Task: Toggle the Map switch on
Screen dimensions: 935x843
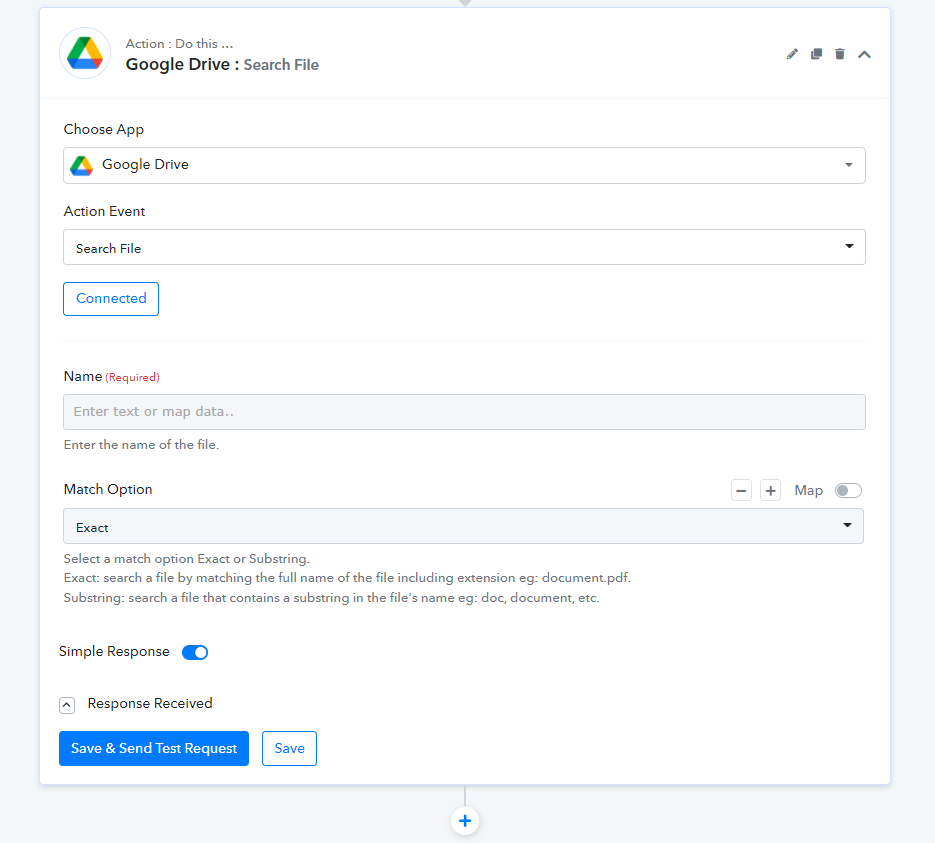Action: [848, 491]
